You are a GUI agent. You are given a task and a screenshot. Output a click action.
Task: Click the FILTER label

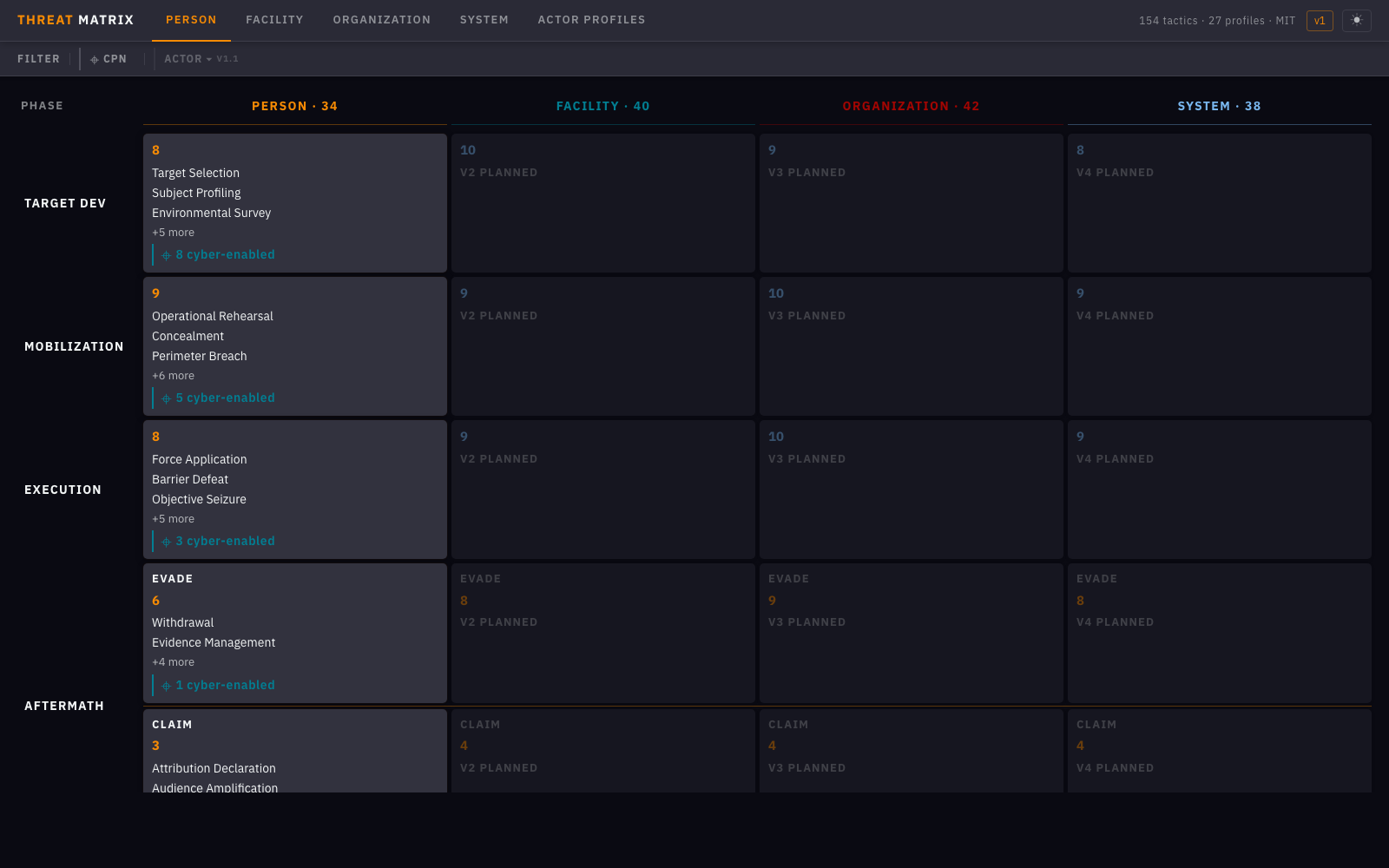38,59
